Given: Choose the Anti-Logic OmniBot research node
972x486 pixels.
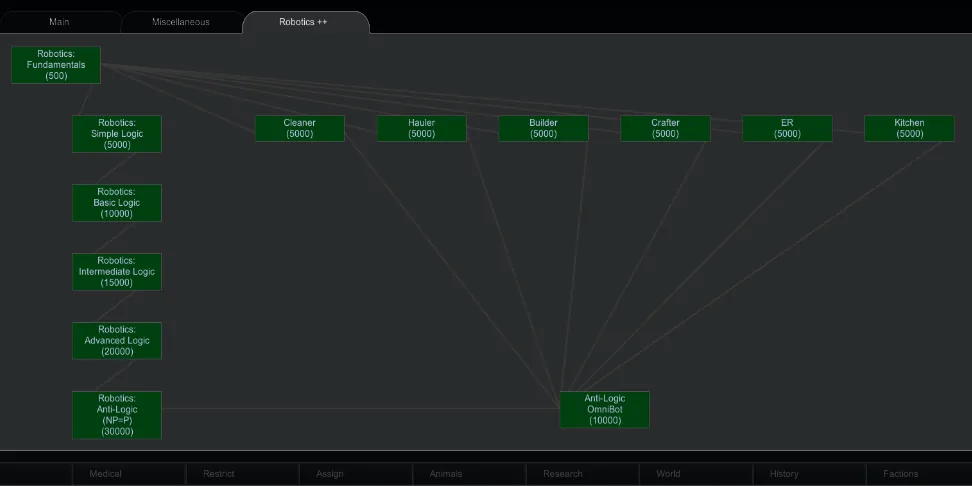Looking at the screenshot, I should coord(605,410).
